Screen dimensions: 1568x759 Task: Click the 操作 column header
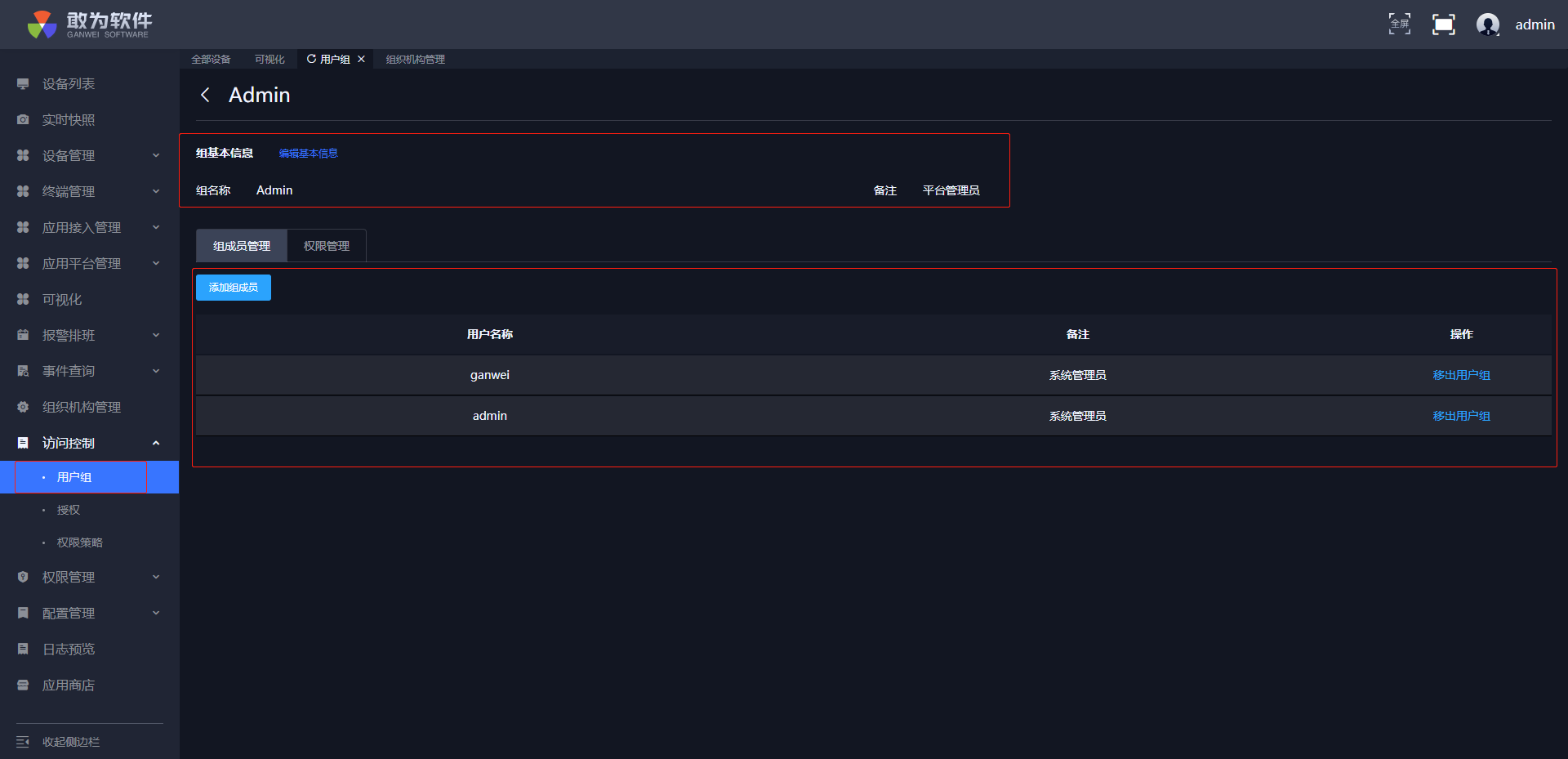tap(1462, 334)
